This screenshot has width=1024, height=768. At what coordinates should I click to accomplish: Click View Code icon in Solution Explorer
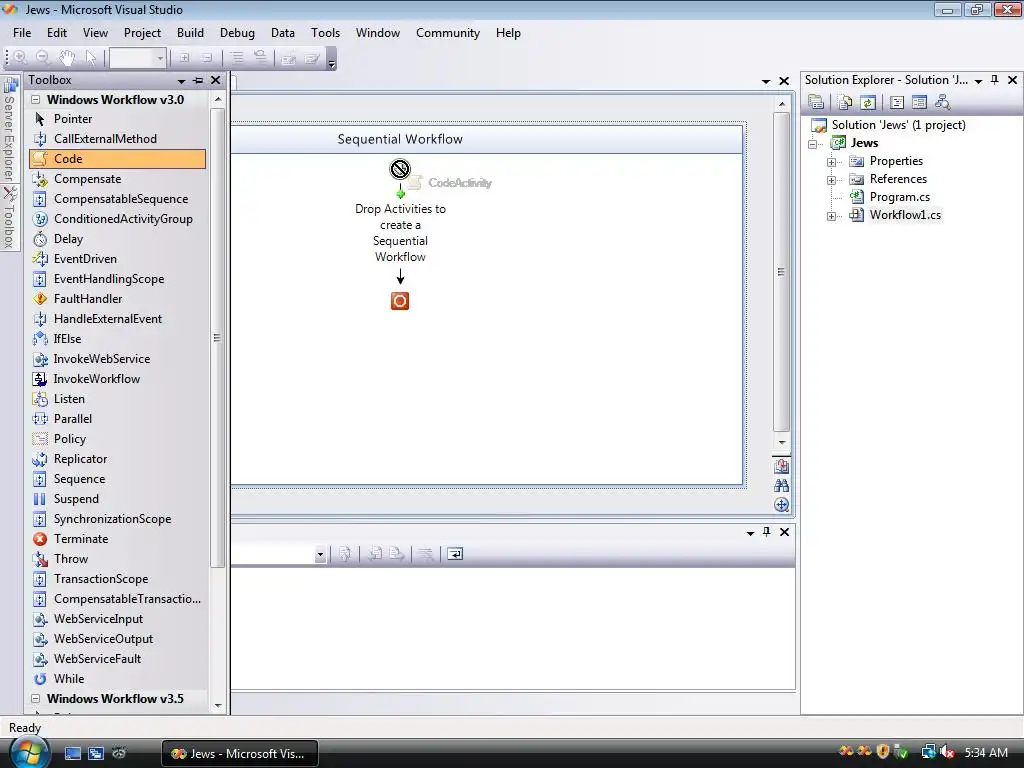(897, 102)
